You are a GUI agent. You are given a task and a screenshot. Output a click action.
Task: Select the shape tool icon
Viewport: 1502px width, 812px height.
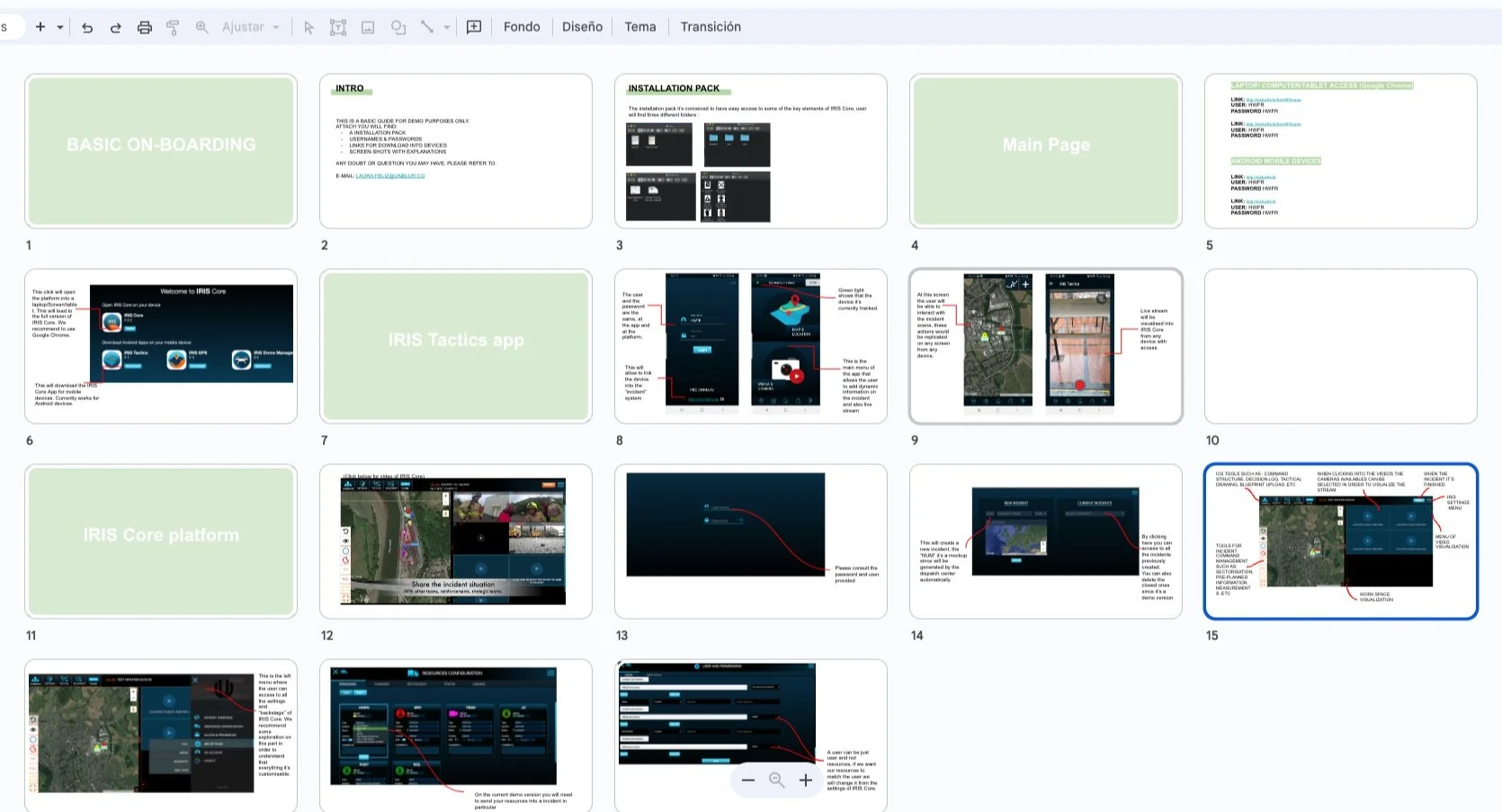click(398, 27)
